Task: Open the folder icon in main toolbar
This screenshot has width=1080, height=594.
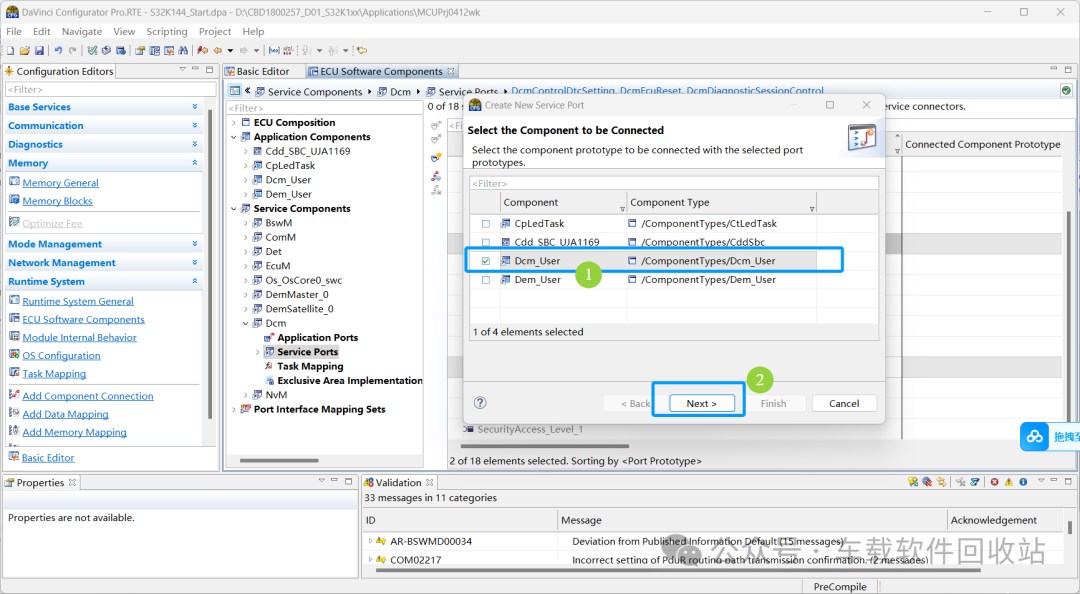Action: click(25, 50)
